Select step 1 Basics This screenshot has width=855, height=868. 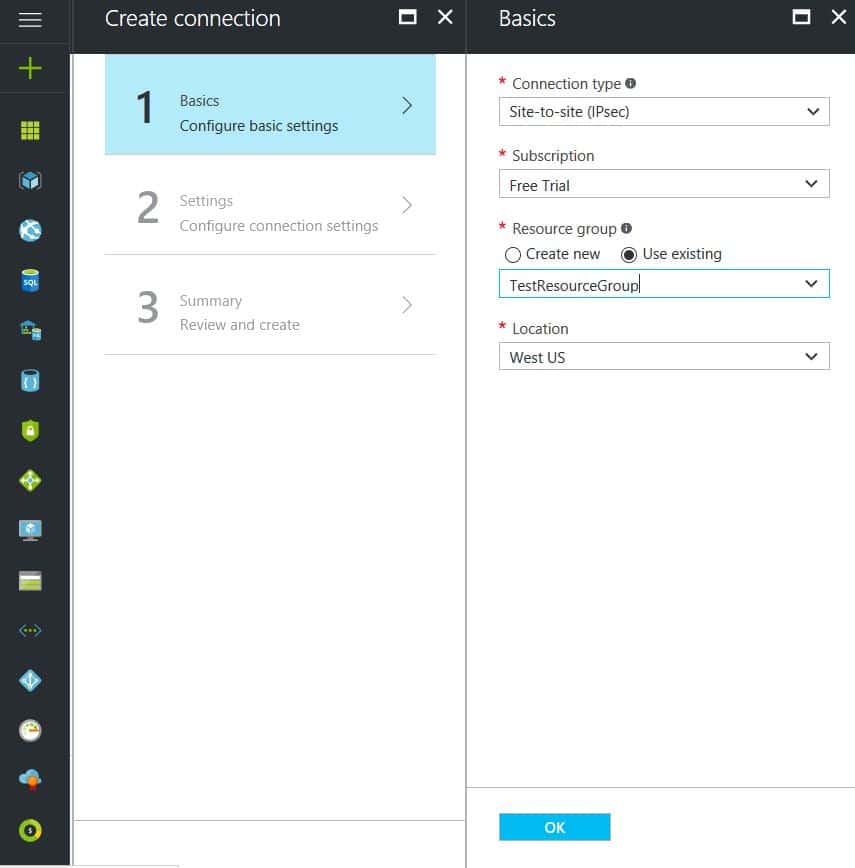(x=270, y=105)
